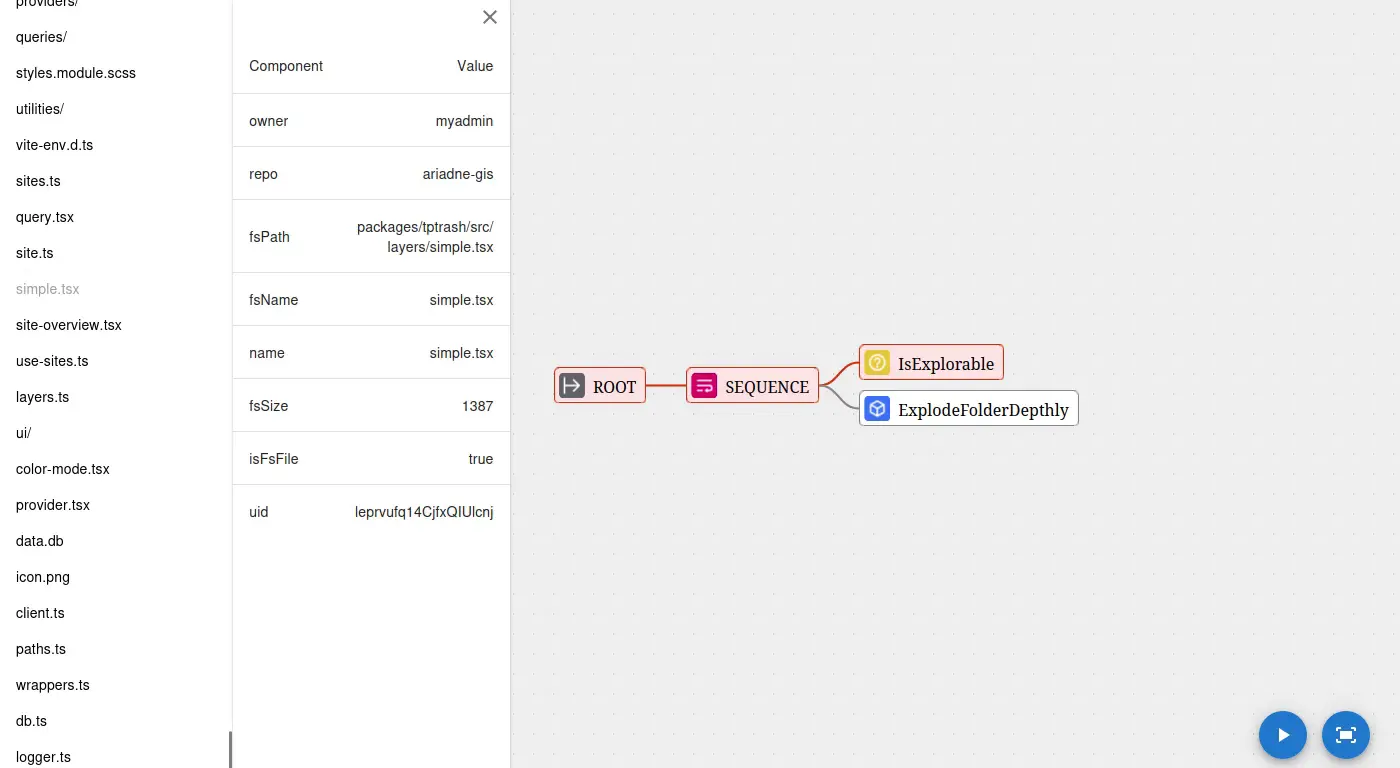Click the yellow IsExplorable question-mark icon
Screen dimensions: 1400x768
(877, 363)
